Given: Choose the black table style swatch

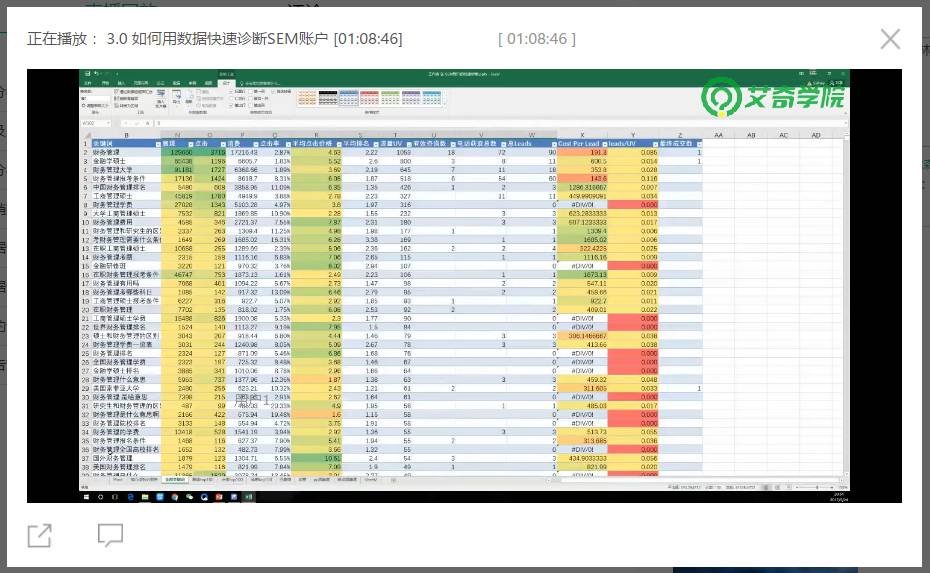Looking at the screenshot, I should (327, 98).
